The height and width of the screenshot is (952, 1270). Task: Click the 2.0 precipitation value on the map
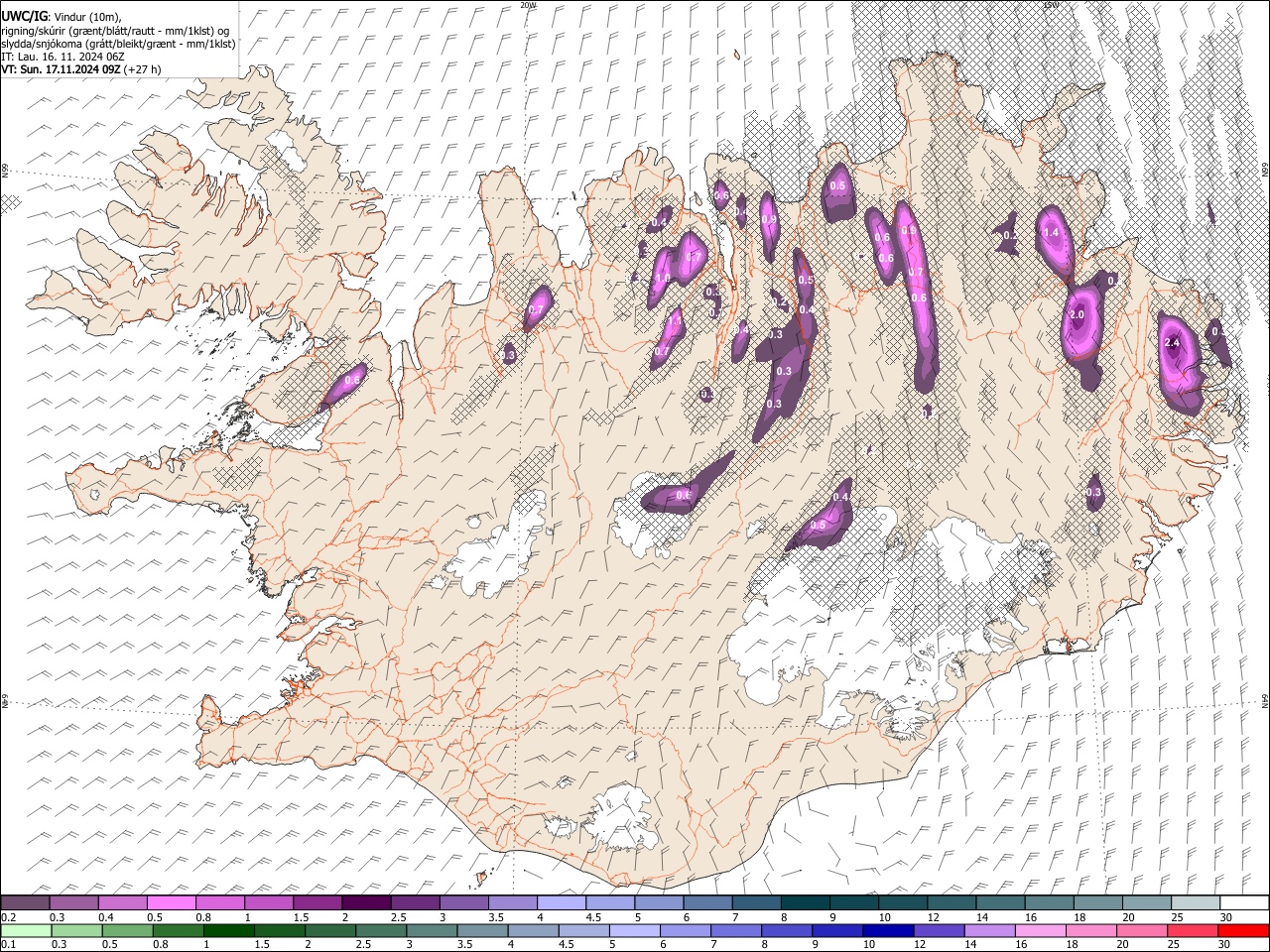pyautogui.click(x=1078, y=315)
